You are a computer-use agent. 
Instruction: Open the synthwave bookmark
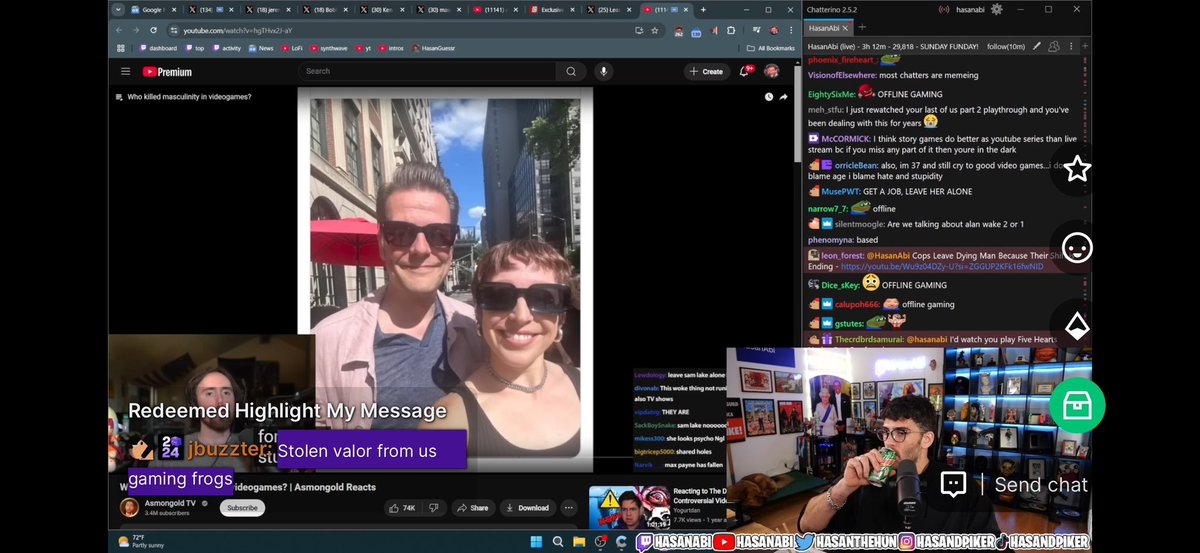click(328, 48)
